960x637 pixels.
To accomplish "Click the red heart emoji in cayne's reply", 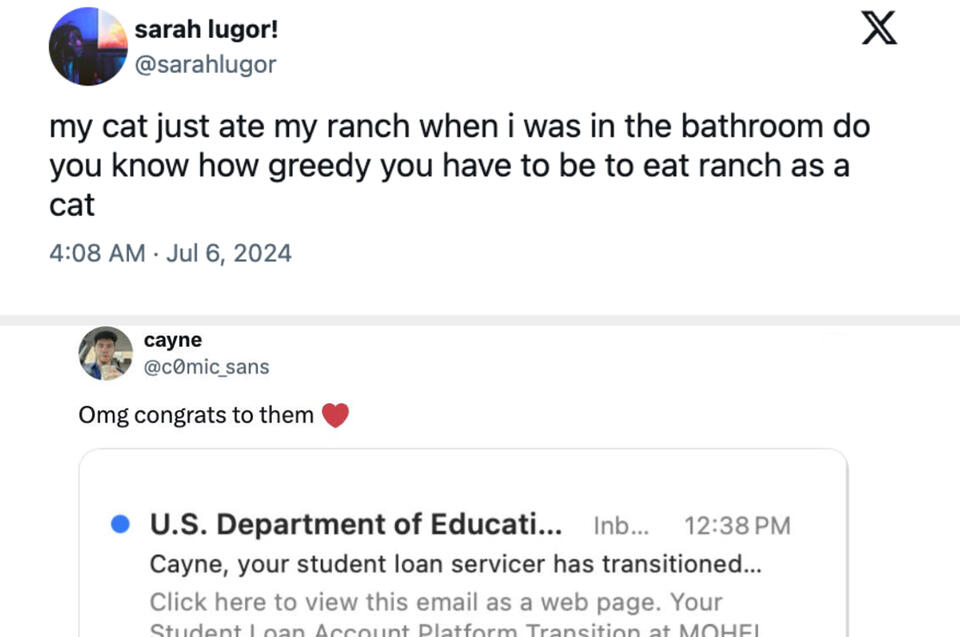I will 335,413.
